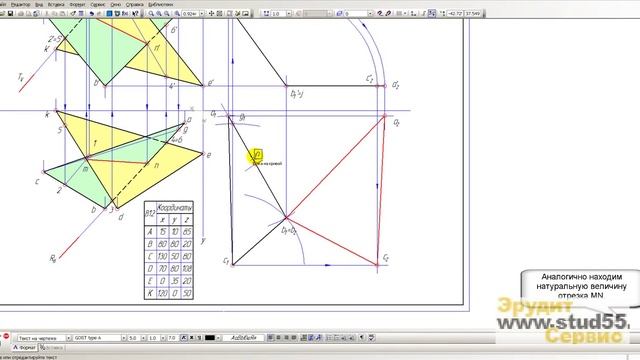Click the zoom in magnifier icon
Image resolution: width=640 pixels, height=360 pixels.
(159, 13)
